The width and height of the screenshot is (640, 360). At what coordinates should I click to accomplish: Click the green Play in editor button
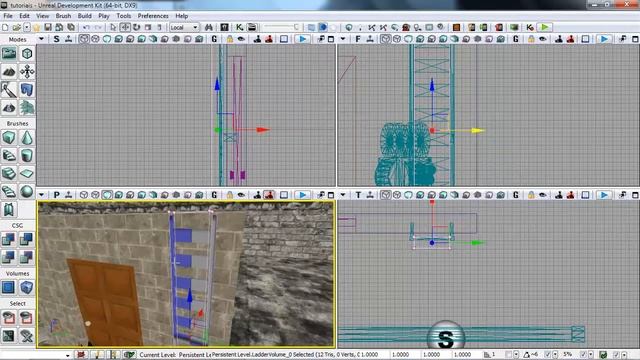pos(544,27)
